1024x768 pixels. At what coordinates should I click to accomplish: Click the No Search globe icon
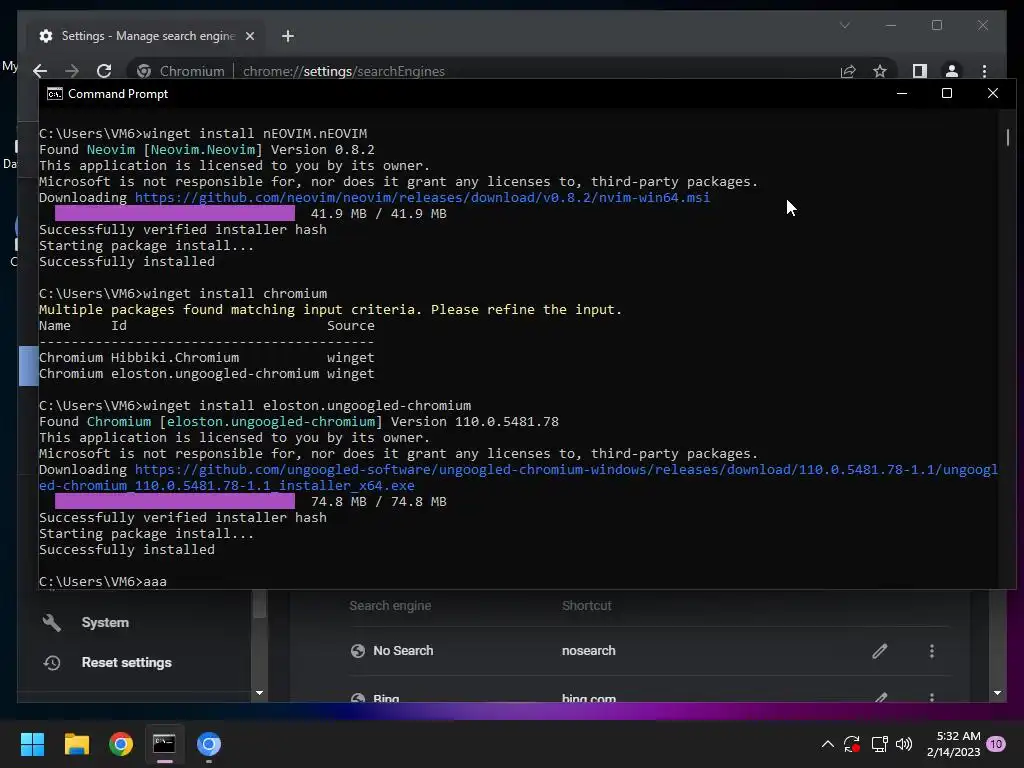coord(357,650)
